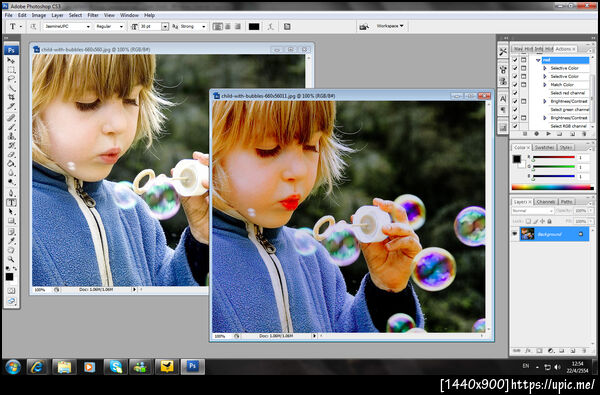Switch to the Paths tab
Screen dimensions: 600x395
567,202
